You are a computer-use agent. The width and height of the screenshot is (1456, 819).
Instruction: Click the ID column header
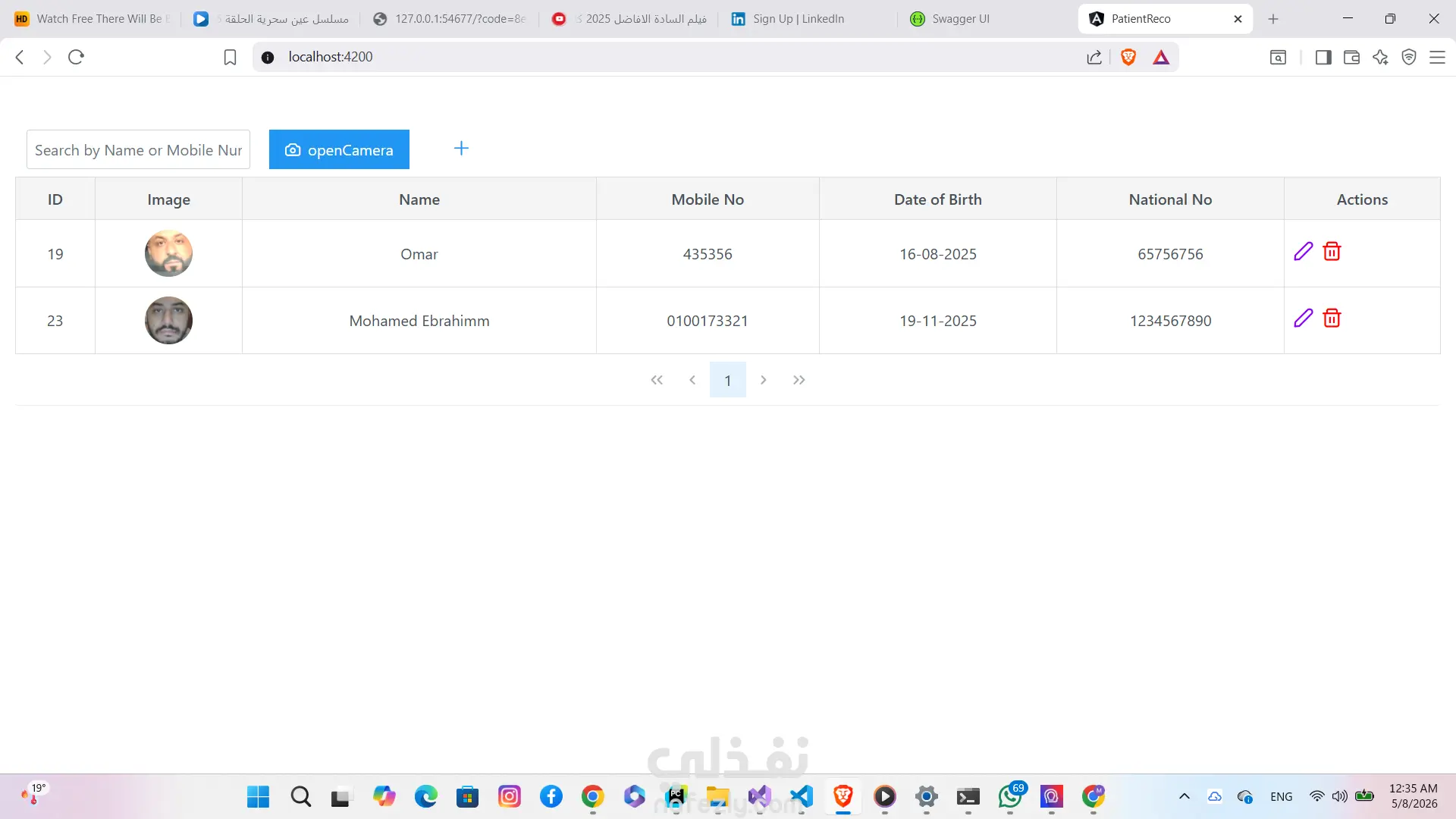tap(55, 199)
